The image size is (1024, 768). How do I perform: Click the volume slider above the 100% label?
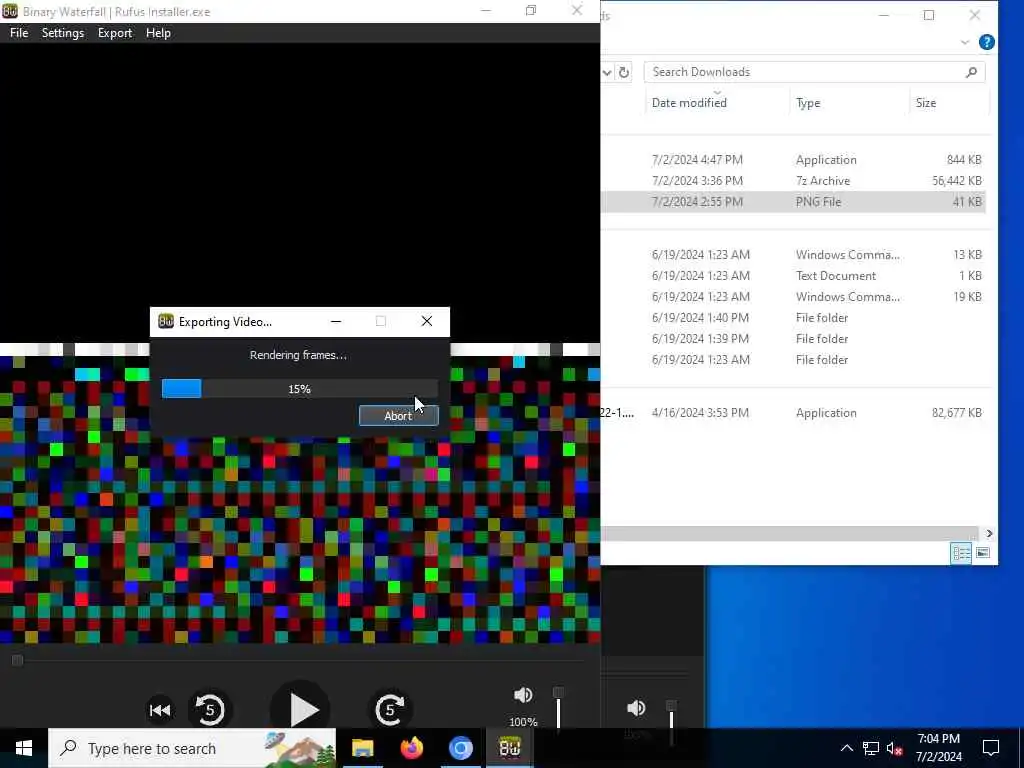[x=558, y=709]
